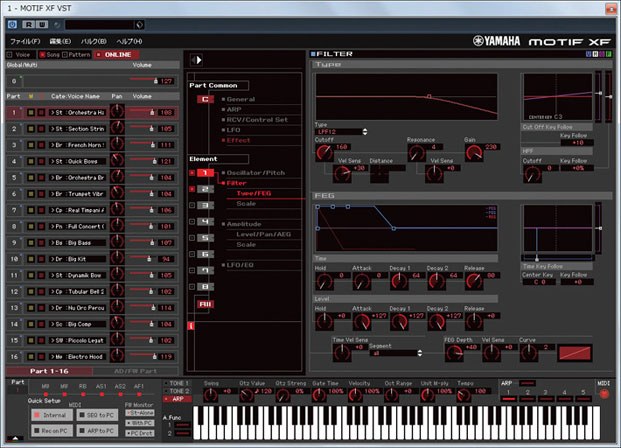Open voice selector for part 1 Orchestra
The width and height of the screenshot is (621, 448).
pyautogui.click(x=77, y=112)
